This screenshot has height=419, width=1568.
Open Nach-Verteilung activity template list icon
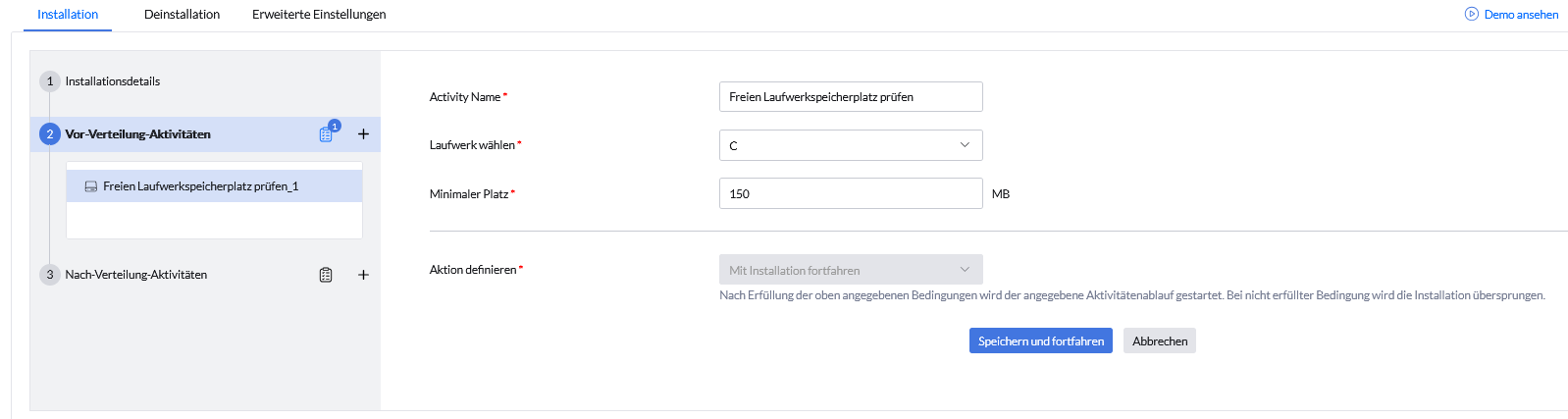coord(326,275)
